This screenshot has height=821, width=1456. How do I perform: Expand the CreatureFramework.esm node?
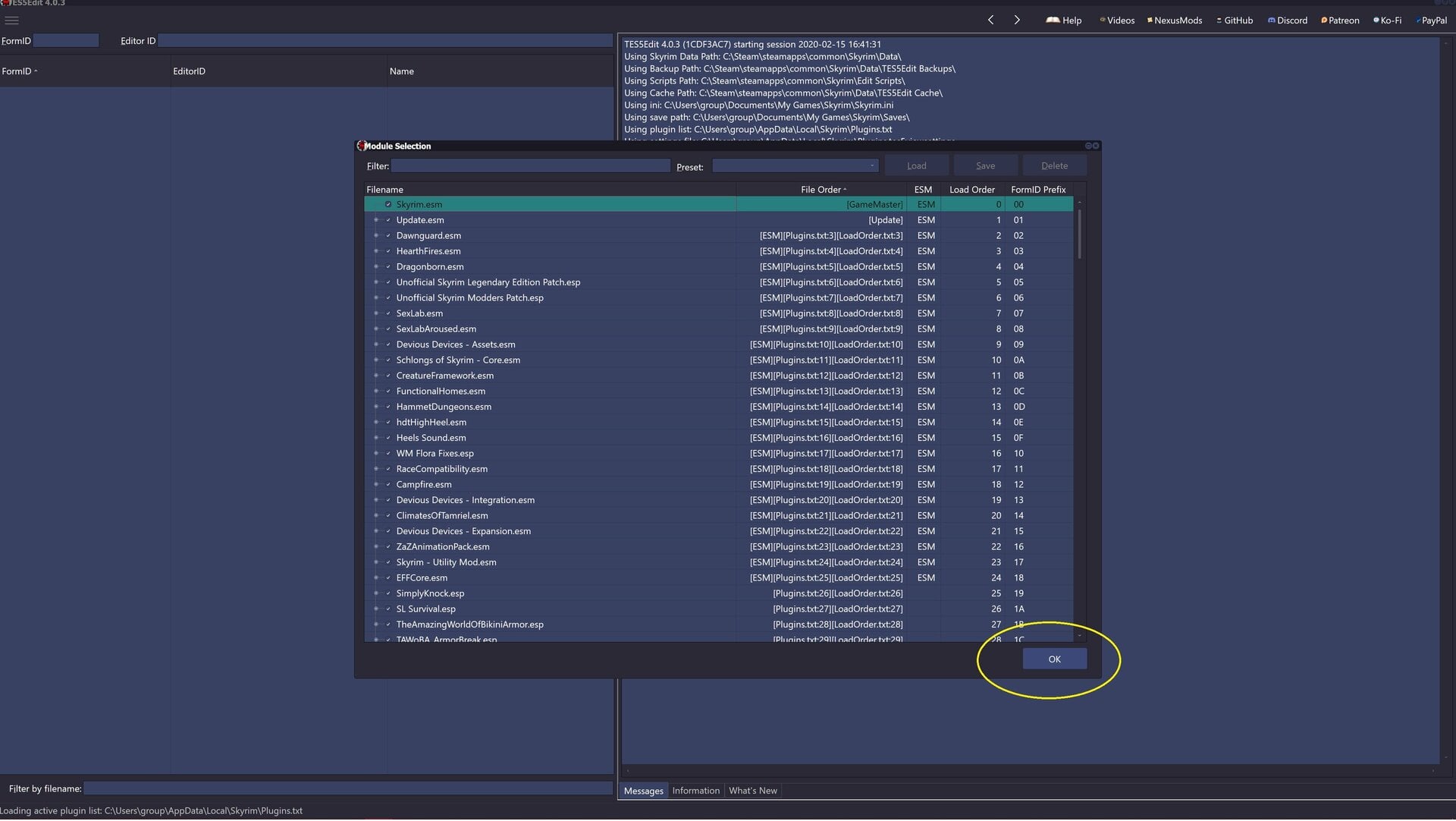click(x=375, y=376)
